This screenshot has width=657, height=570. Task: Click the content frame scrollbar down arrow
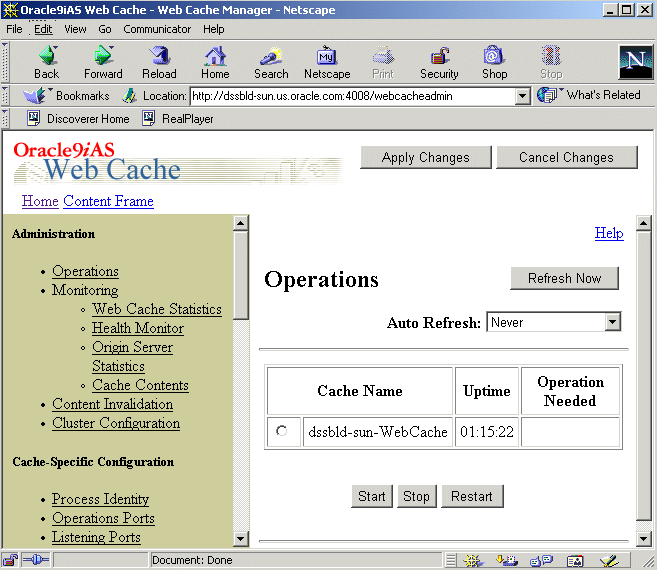(644, 539)
